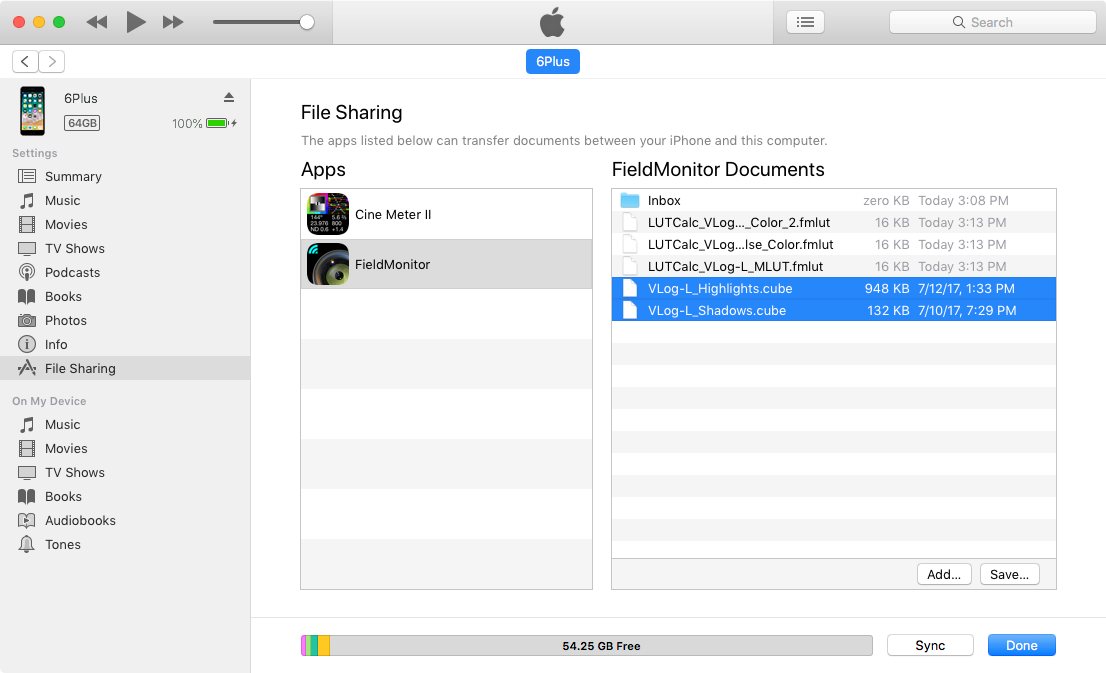Select the Inbox folder
This screenshot has height=673, width=1106.
[834, 200]
